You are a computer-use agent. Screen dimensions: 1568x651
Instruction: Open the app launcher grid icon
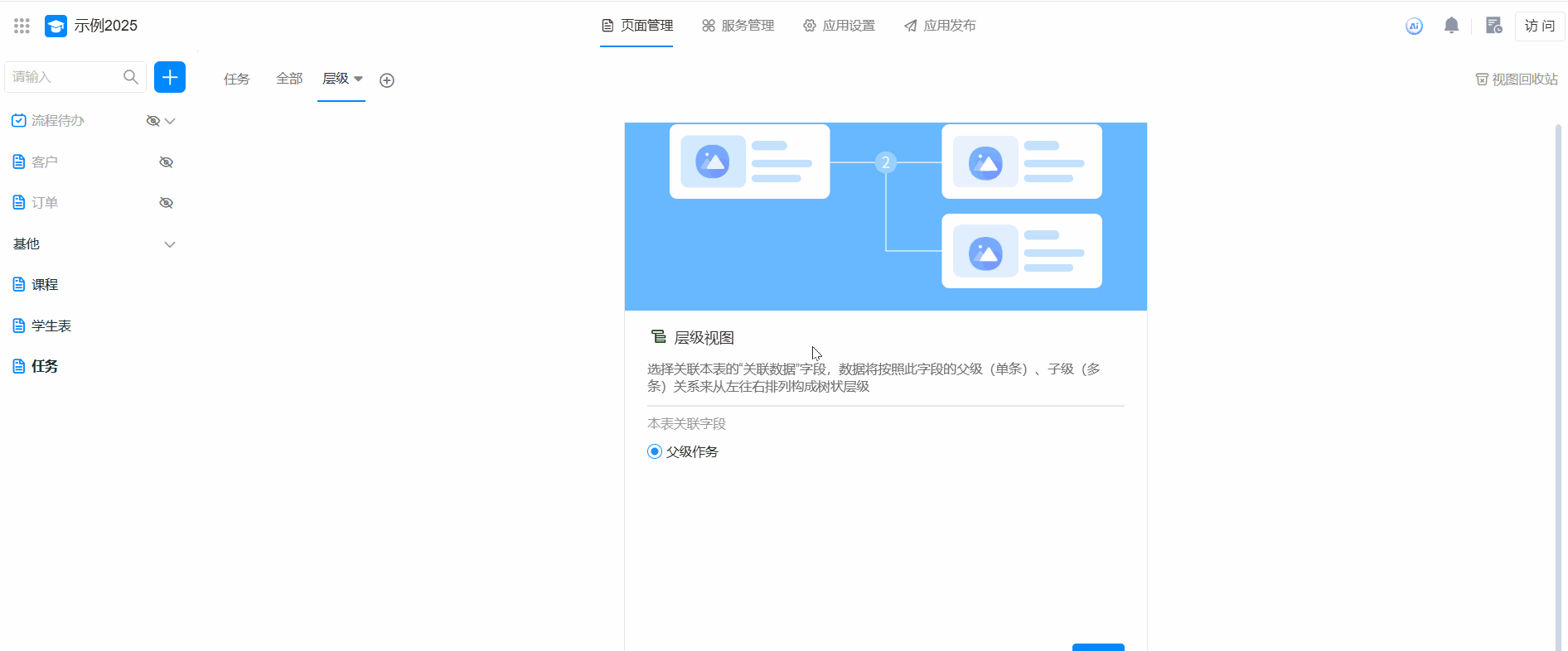(x=22, y=26)
